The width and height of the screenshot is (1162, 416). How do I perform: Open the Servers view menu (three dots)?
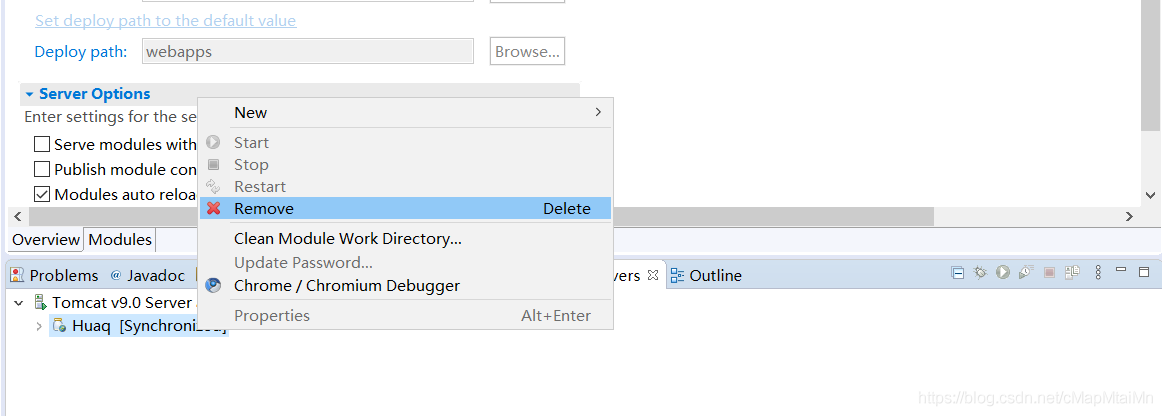point(1098,273)
